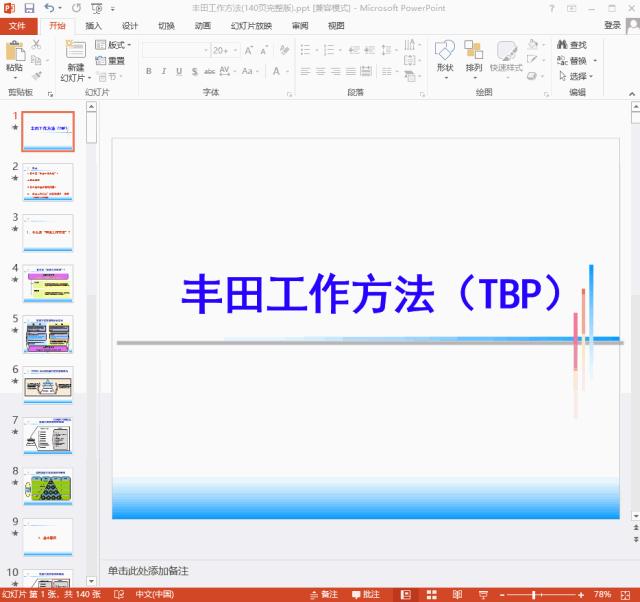The width and height of the screenshot is (640, 602).
Task: Toggle Align Left paragraph alignment
Action: (305, 72)
